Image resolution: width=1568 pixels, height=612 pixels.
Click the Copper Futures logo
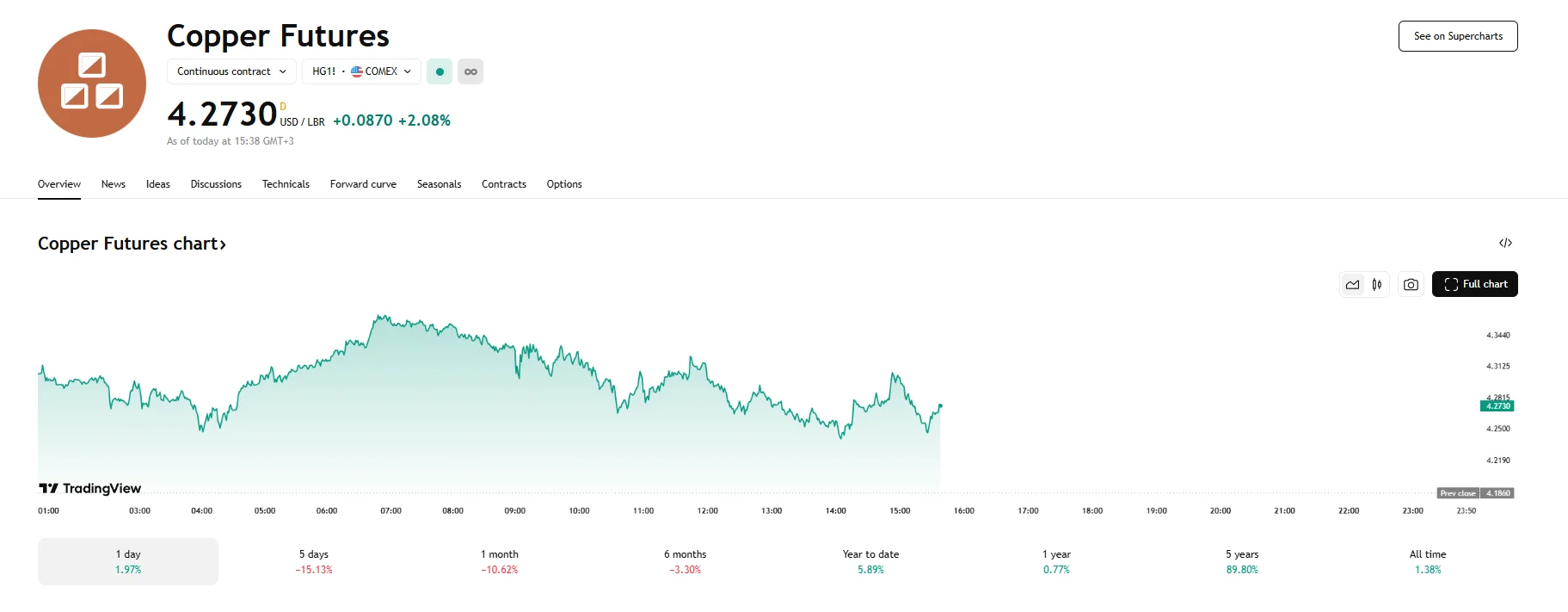click(x=92, y=83)
